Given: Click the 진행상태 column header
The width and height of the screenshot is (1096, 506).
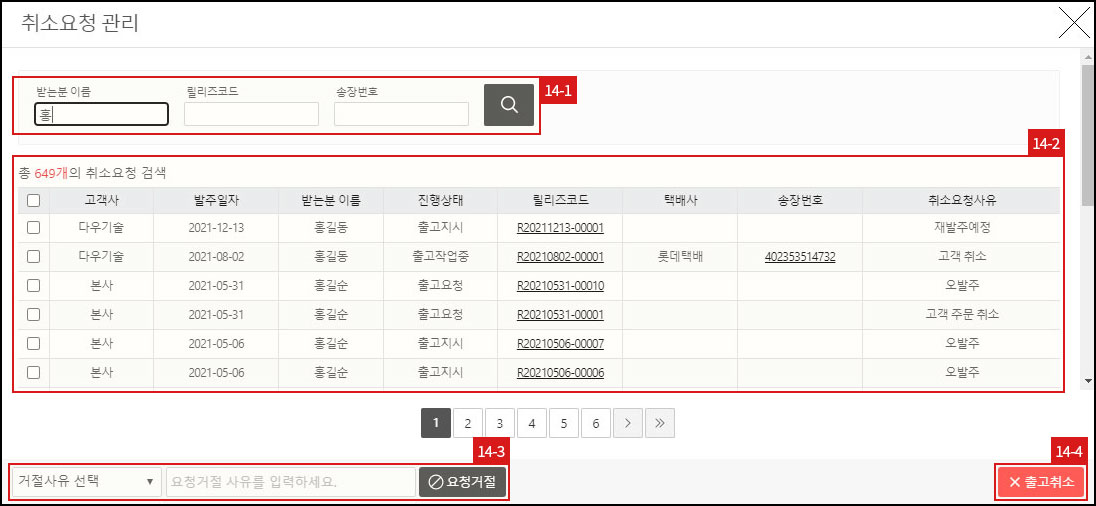Looking at the screenshot, I should [x=440, y=201].
